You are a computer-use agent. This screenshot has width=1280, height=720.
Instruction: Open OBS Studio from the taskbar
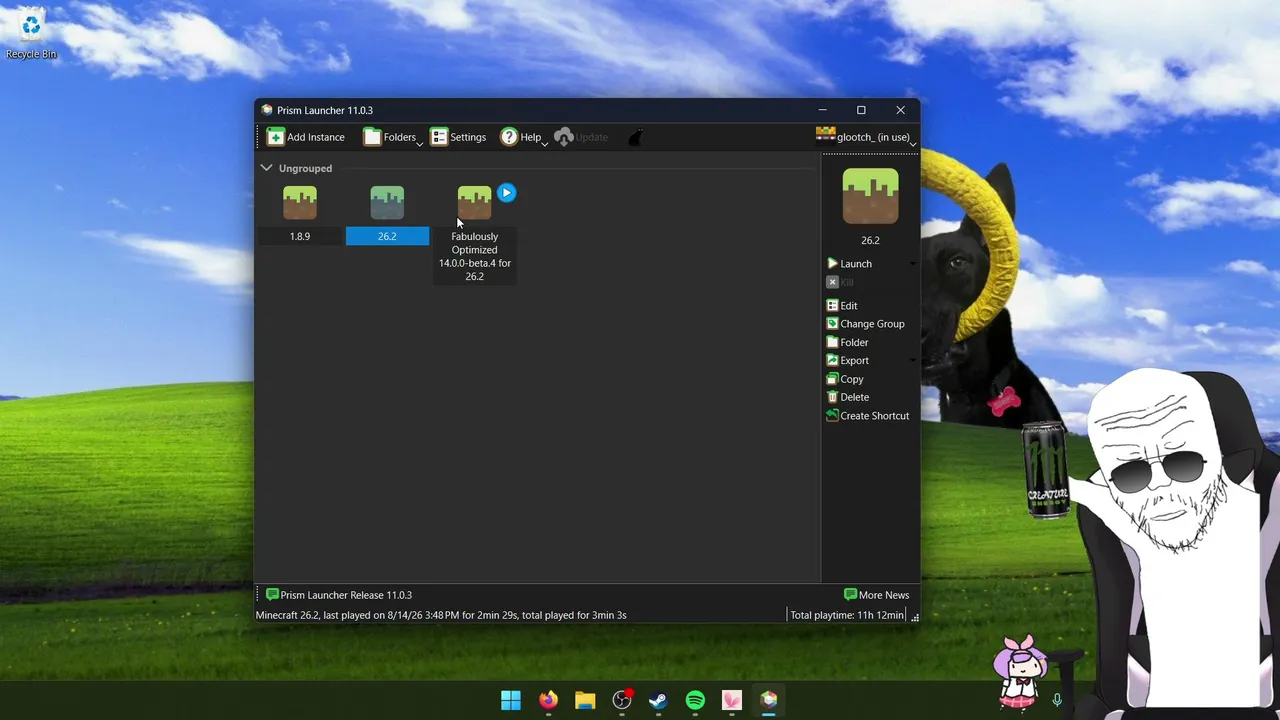pos(622,700)
